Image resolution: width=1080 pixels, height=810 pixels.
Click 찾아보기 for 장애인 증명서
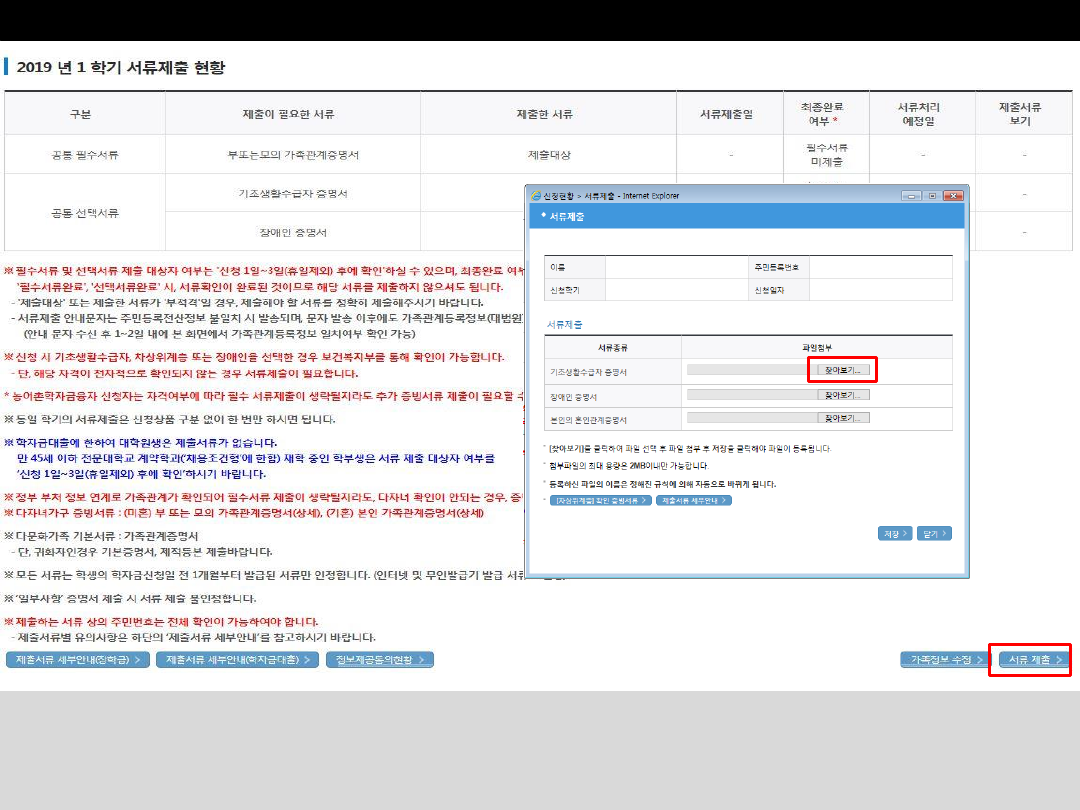click(844, 395)
